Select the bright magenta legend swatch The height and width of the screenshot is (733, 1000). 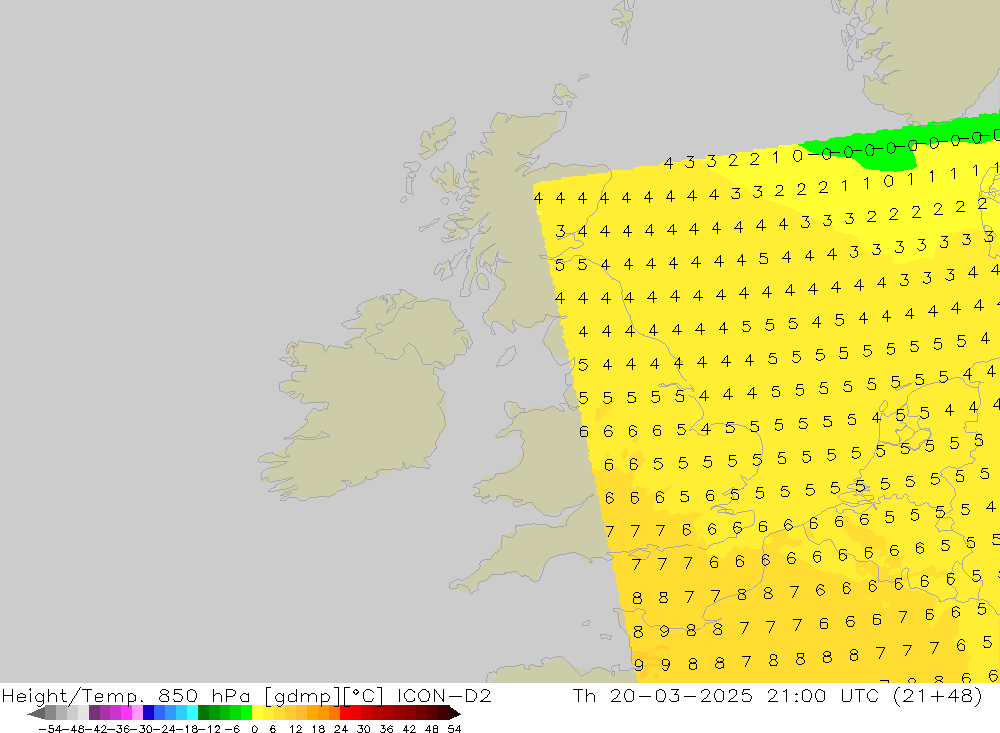[127, 713]
